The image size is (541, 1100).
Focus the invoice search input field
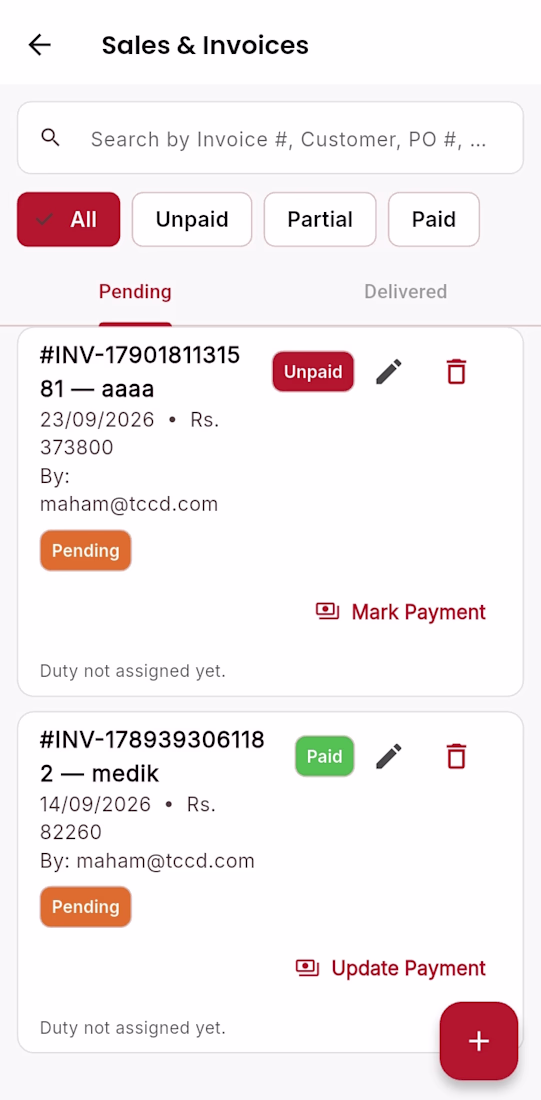click(270, 138)
